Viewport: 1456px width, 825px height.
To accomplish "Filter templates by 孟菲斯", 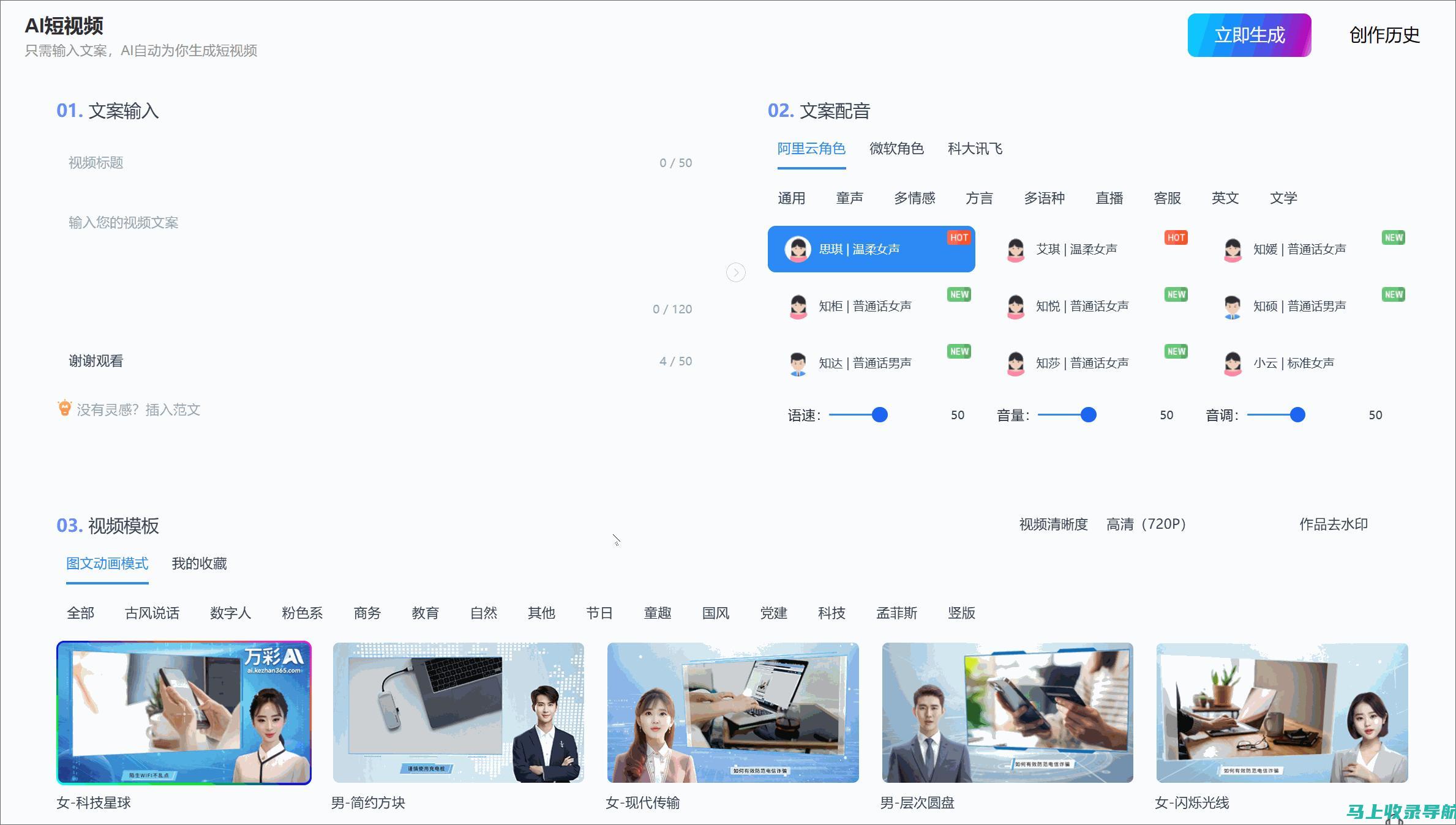I will click(896, 613).
